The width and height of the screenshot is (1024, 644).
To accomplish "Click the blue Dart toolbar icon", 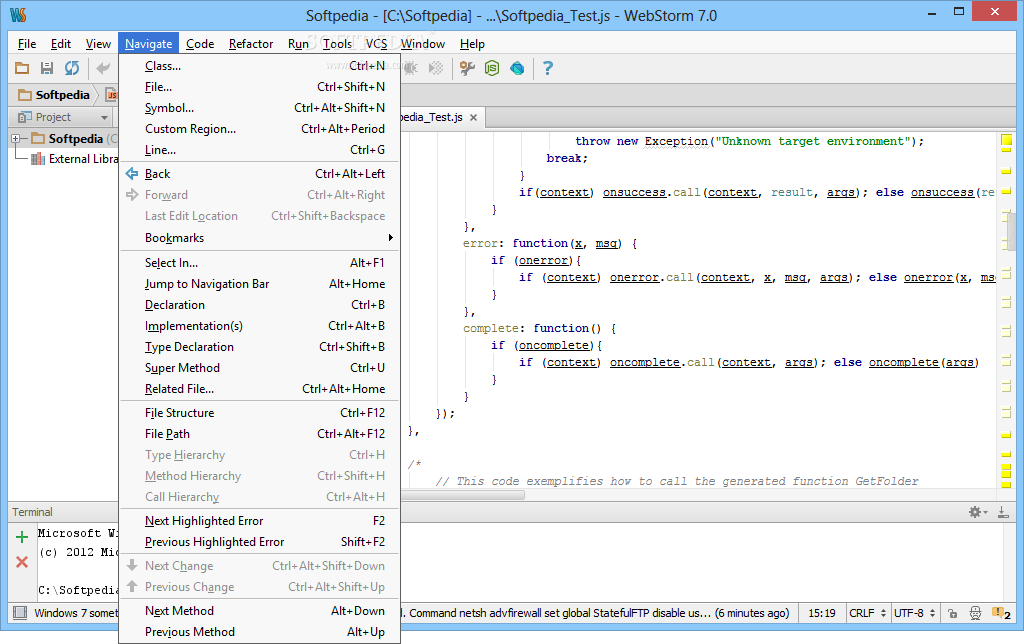I will (517, 68).
